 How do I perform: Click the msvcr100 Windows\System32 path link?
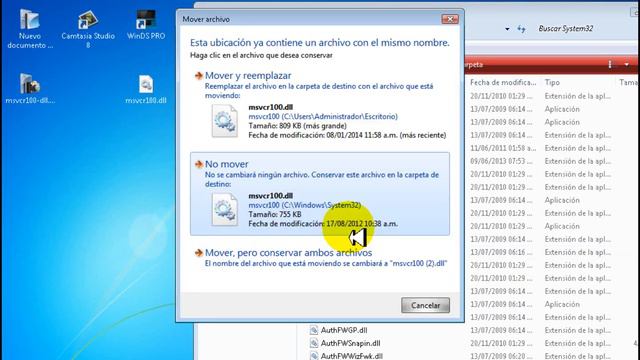coord(304,205)
